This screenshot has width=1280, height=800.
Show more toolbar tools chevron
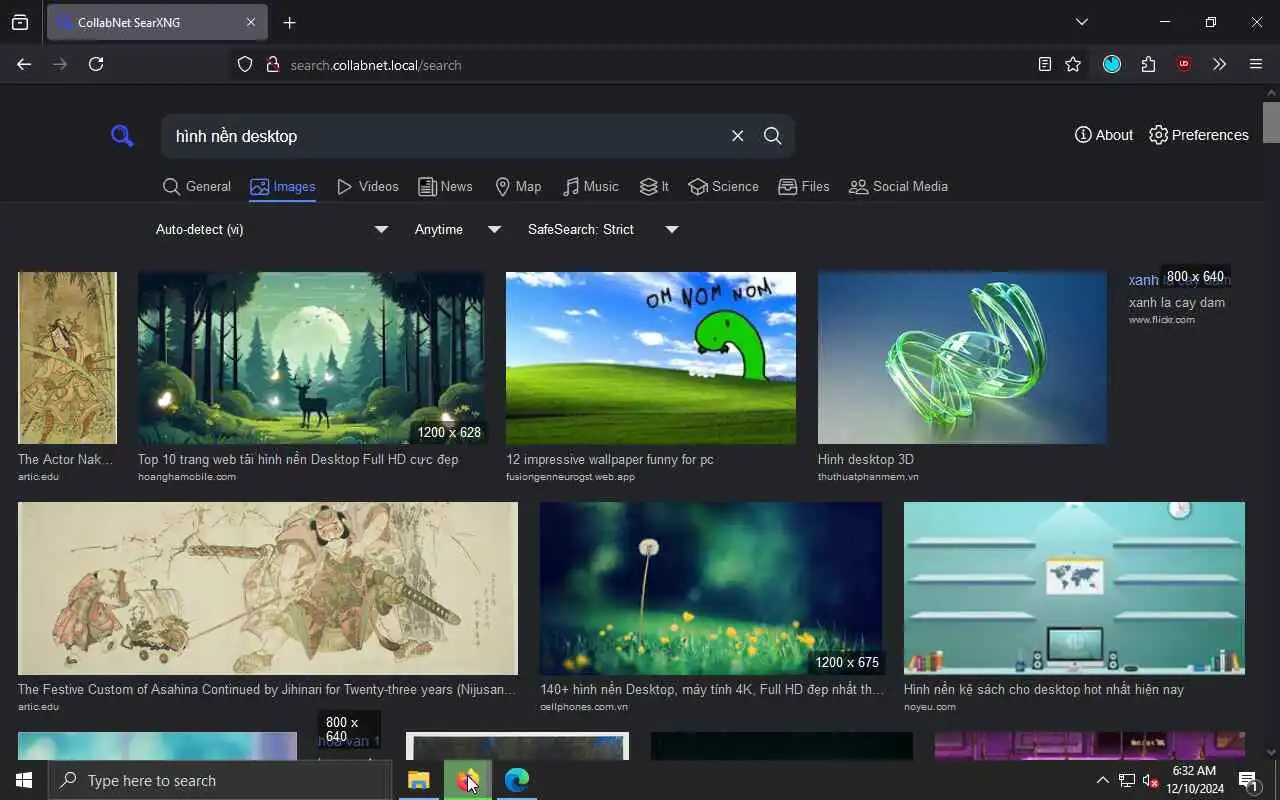[1219, 64]
